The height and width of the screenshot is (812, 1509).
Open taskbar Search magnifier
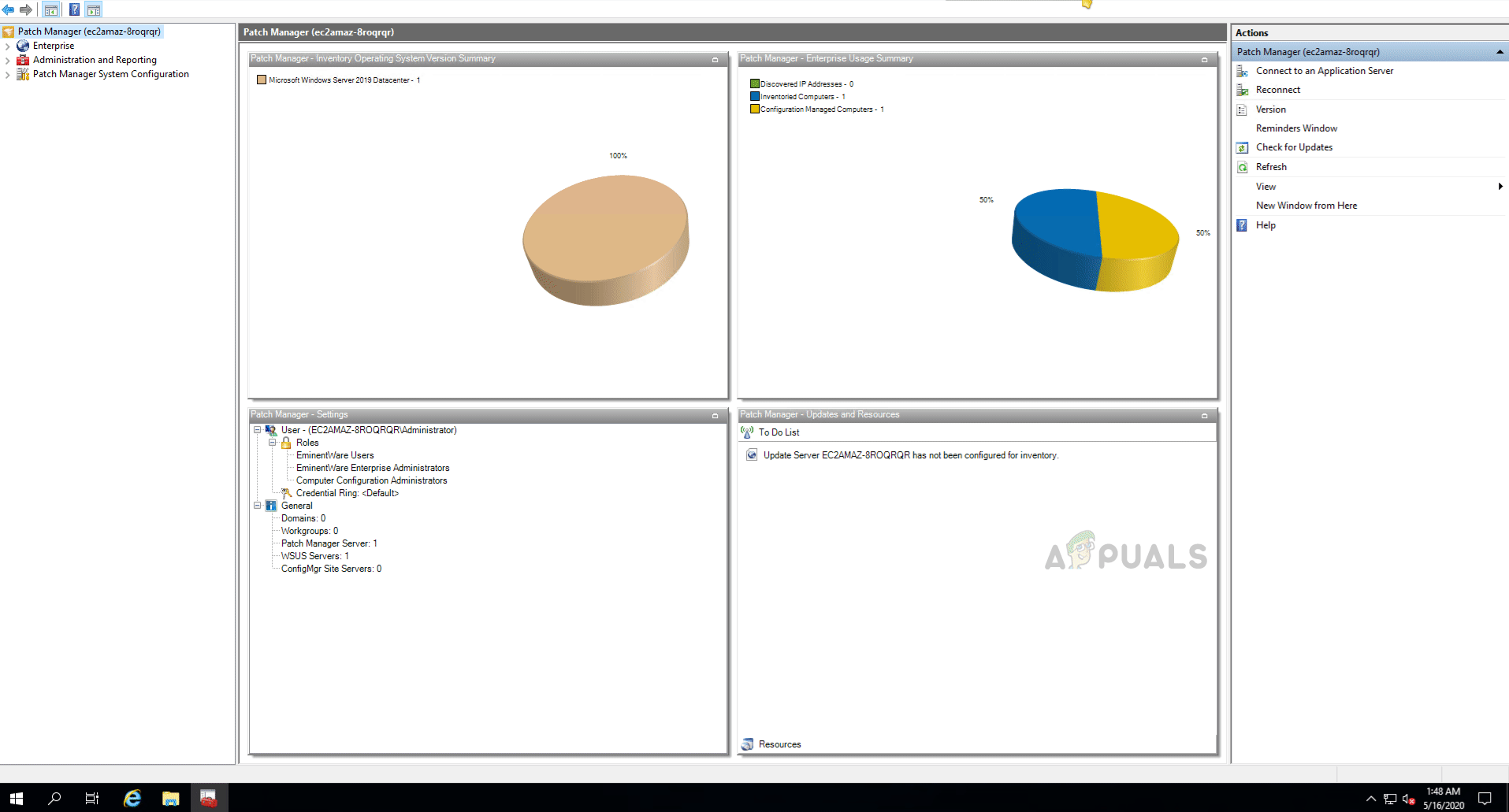click(54, 798)
